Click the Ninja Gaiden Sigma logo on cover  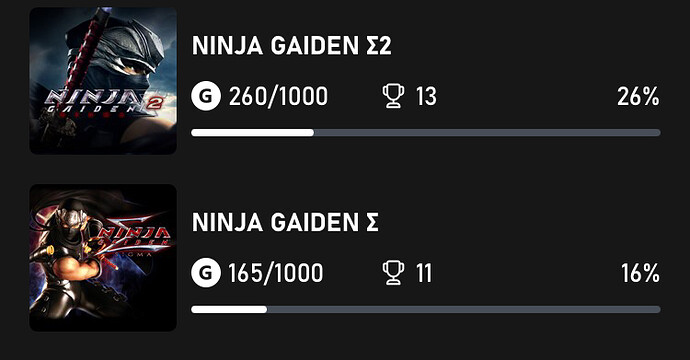pos(134,240)
